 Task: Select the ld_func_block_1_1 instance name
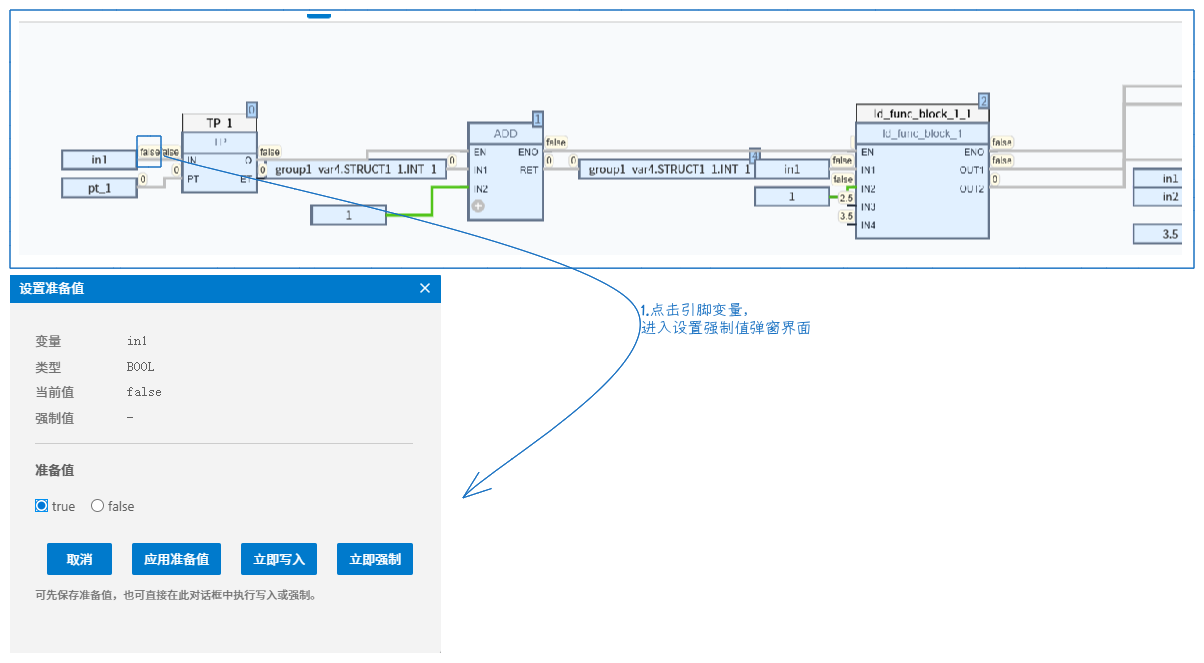923,114
